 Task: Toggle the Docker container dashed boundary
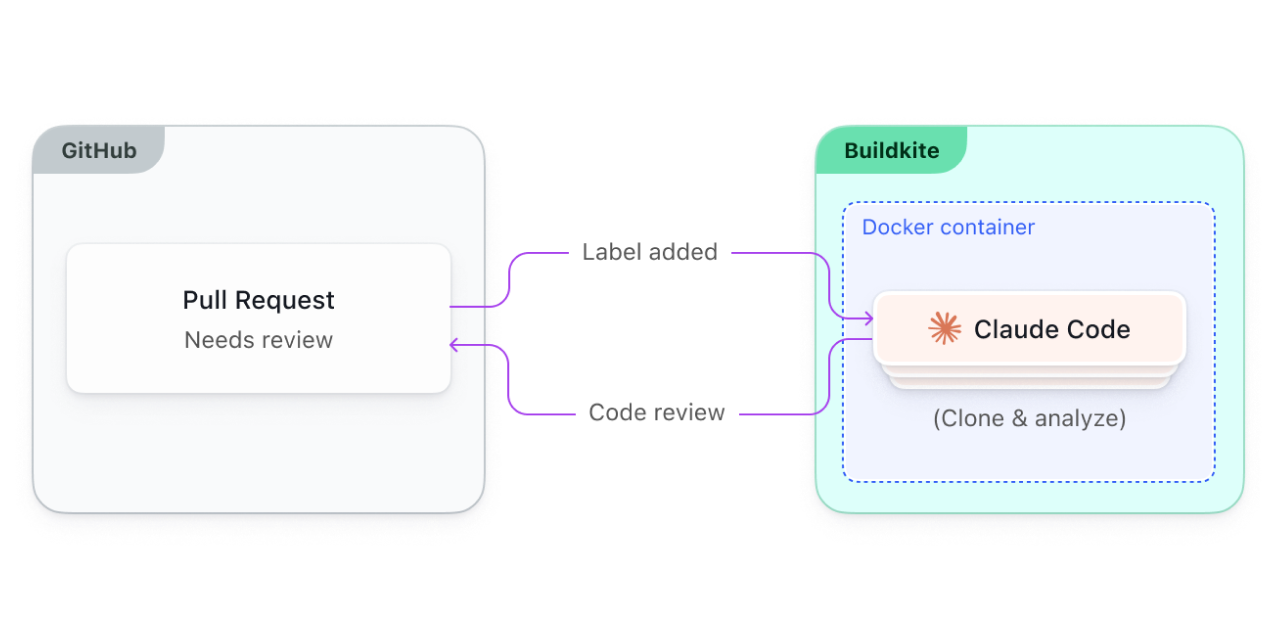1029,203
